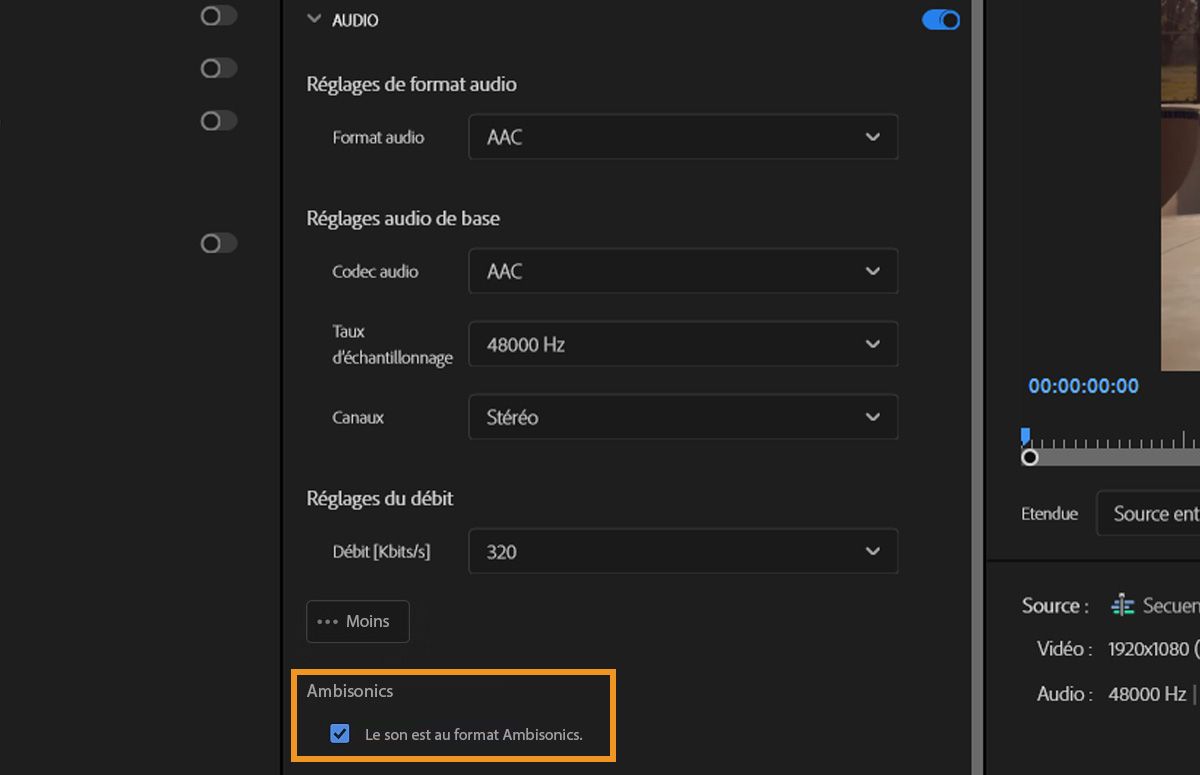Click the Moins button
This screenshot has width=1200, height=775.
tap(357, 621)
